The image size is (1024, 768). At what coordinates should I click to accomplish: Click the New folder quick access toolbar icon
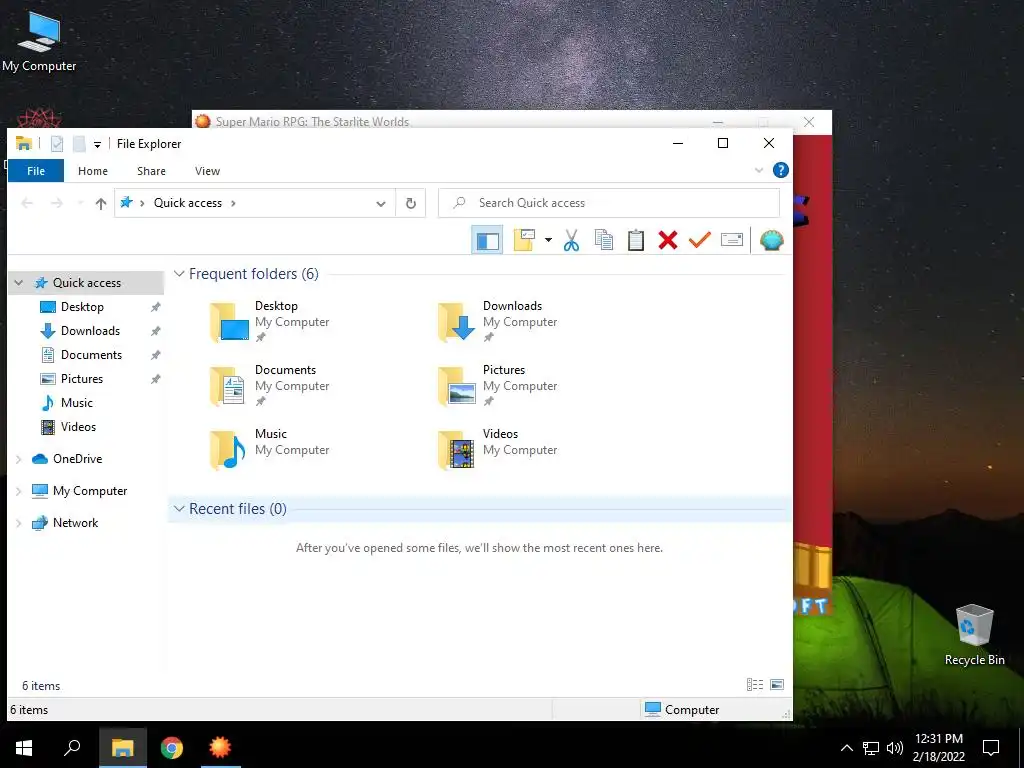[79, 144]
